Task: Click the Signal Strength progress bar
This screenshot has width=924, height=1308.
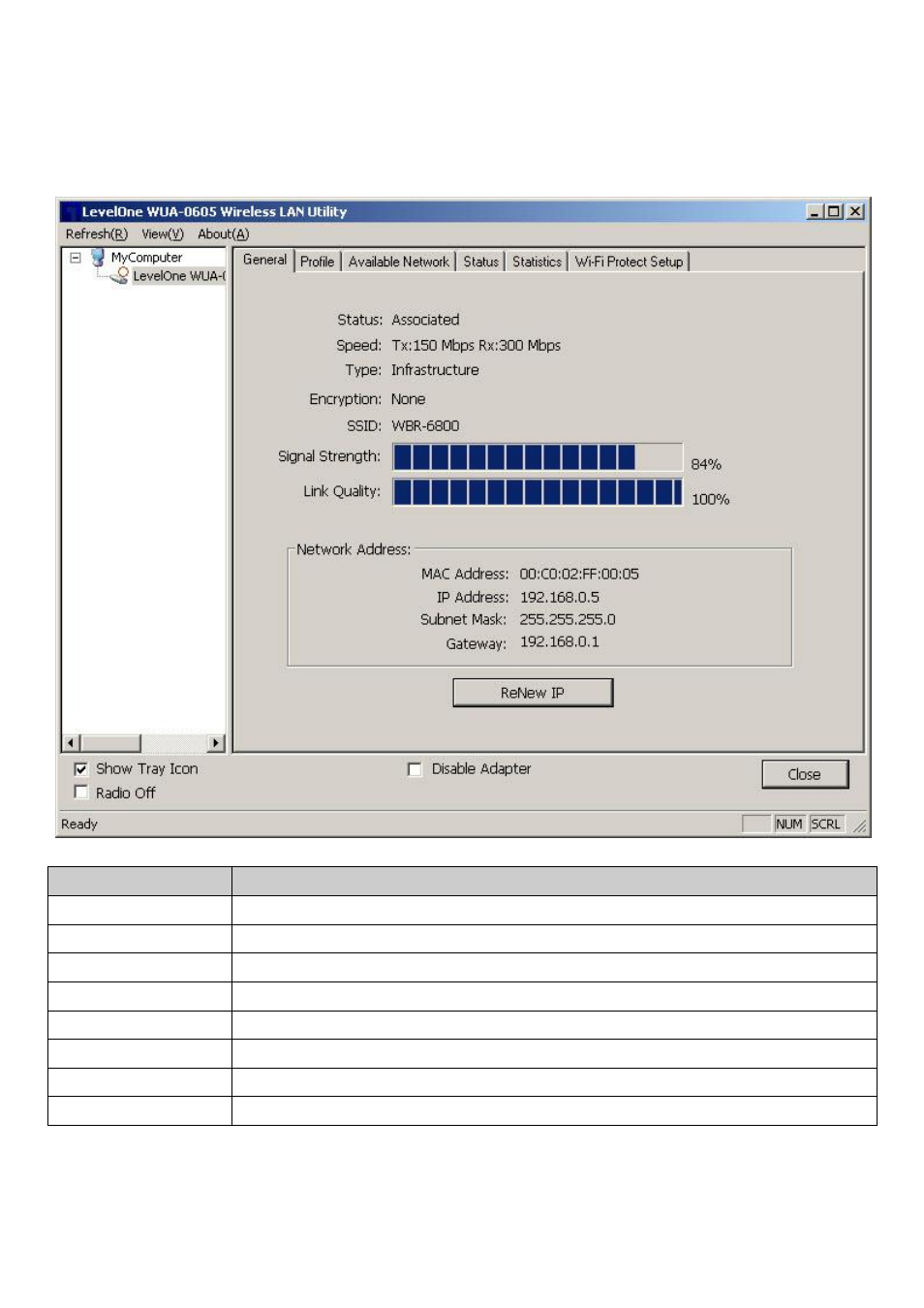Action: [538, 457]
